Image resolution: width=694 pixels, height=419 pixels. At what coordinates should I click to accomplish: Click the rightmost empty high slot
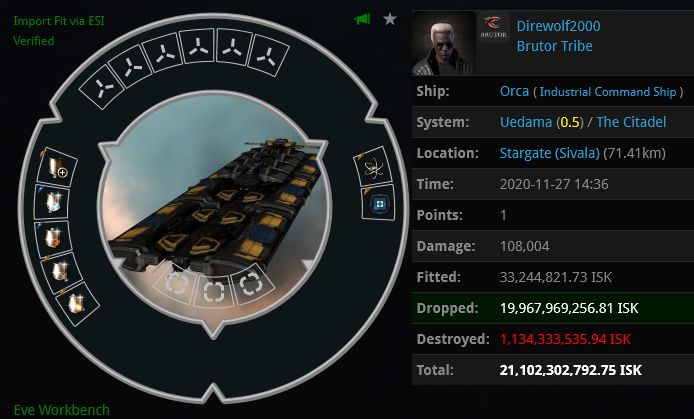click(267, 56)
